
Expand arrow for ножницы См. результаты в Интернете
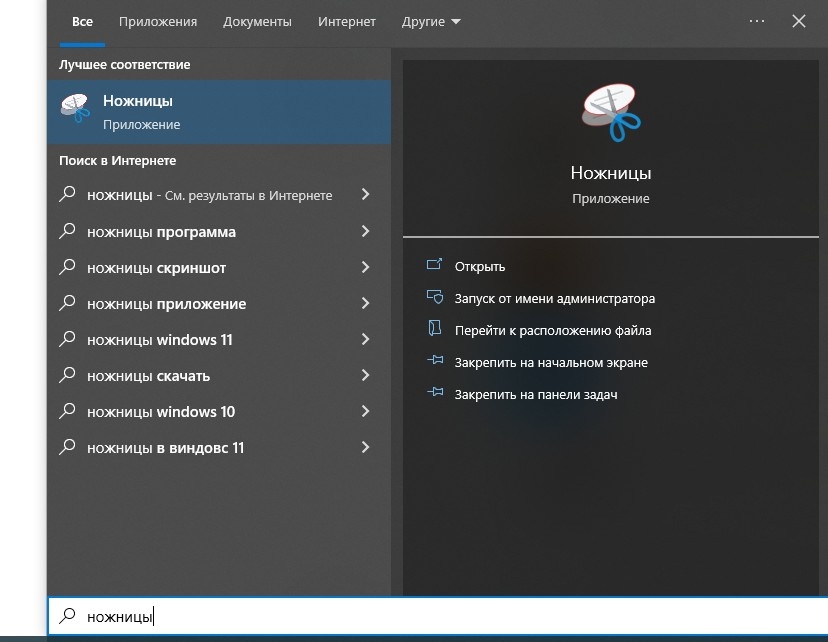pos(365,194)
